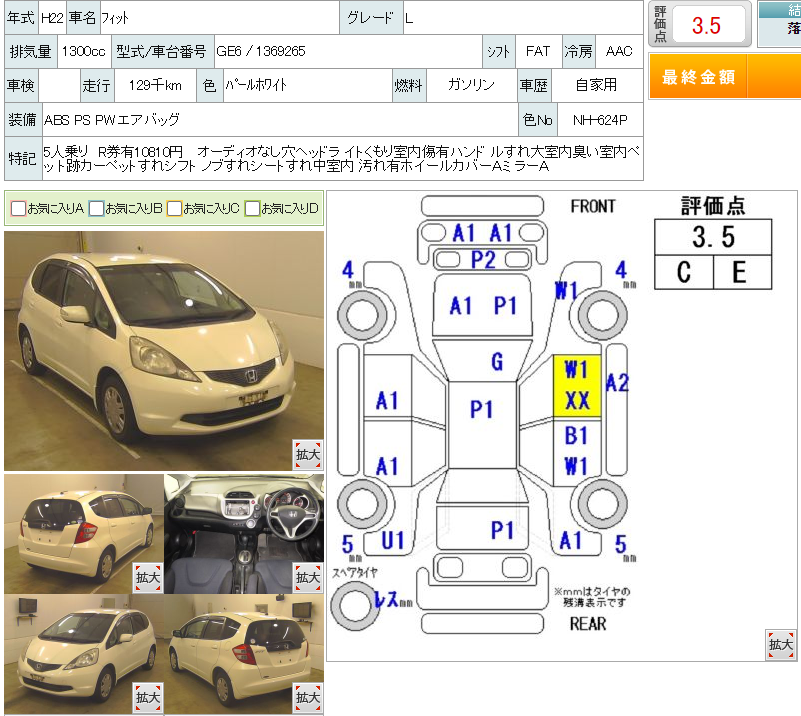Enlarge the main front car photo
This screenshot has width=801, height=716.
coord(308,455)
